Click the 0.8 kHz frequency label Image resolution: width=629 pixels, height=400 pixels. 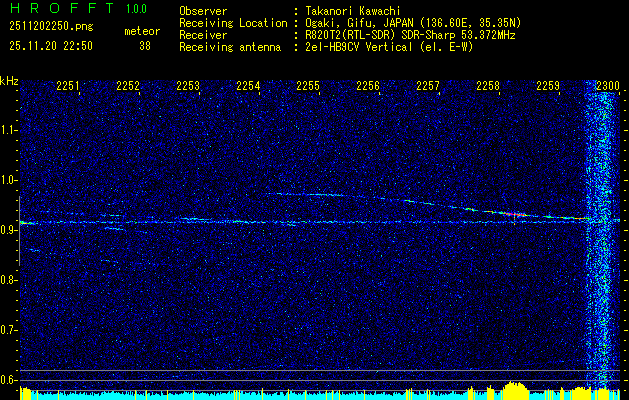pos(9,280)
